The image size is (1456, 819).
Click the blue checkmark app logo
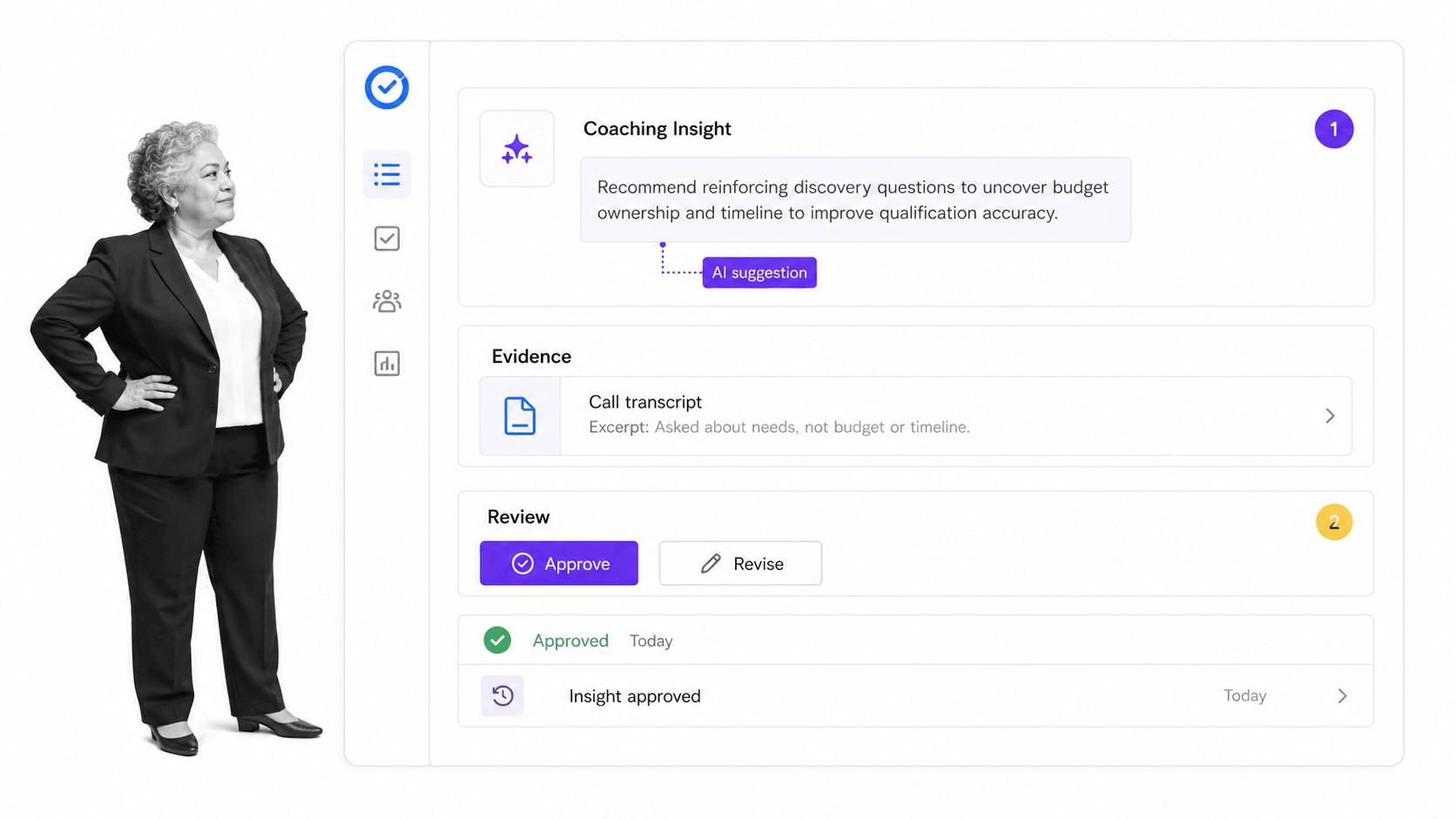click(387, 87)
